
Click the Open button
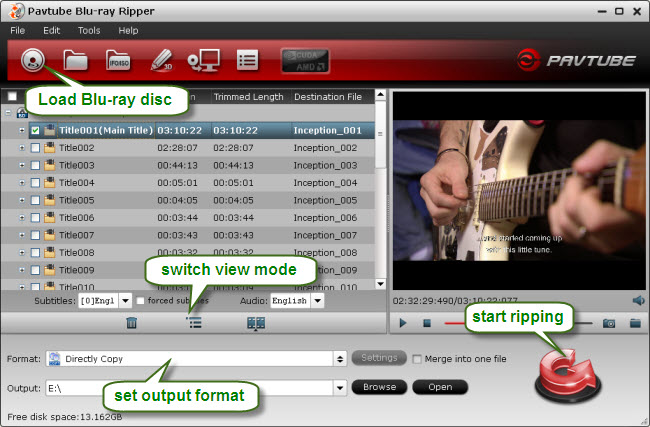pyautogui.click(x=440, y=387)
